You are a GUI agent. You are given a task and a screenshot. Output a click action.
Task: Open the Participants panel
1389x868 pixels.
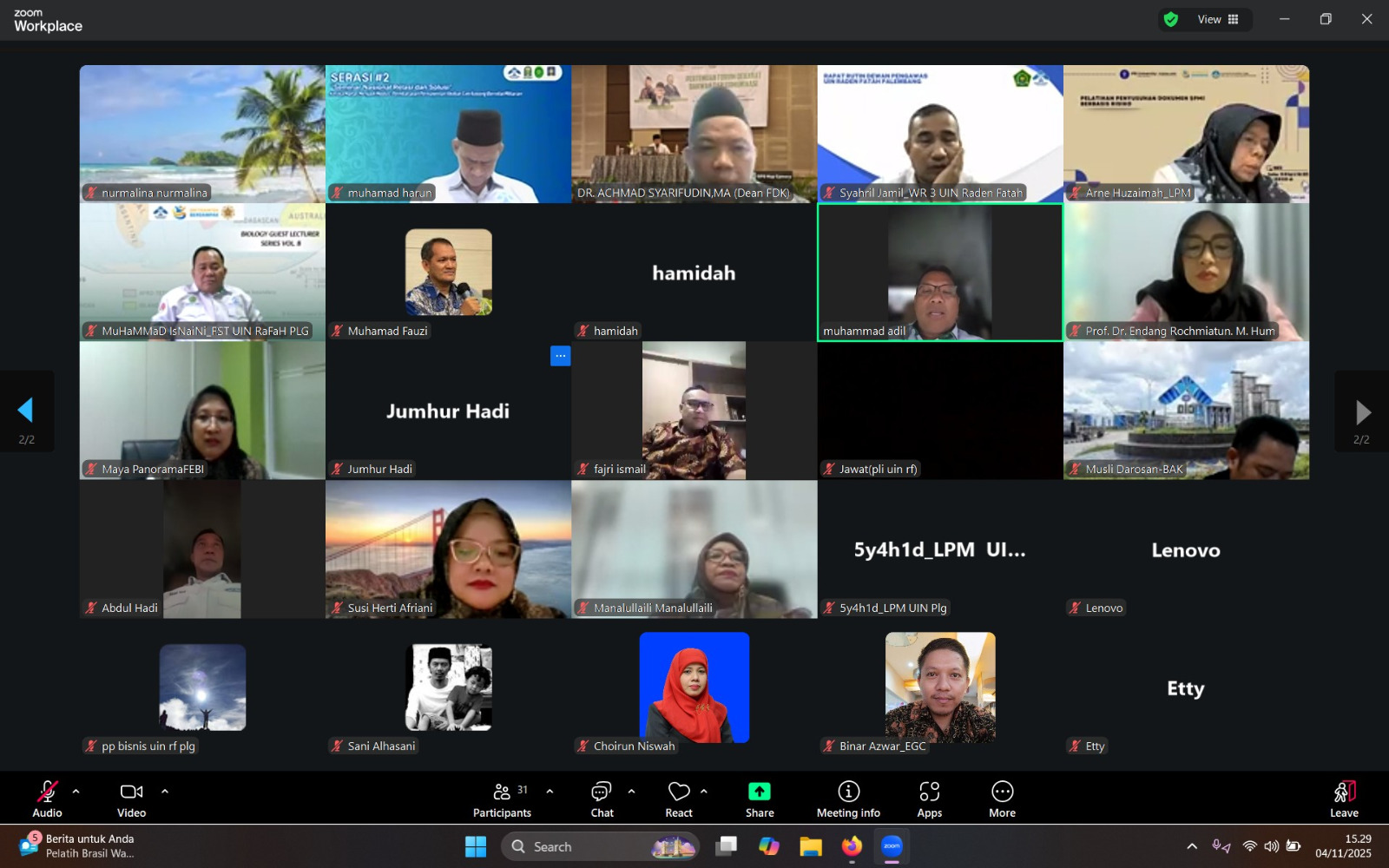[x=502, y=798]
